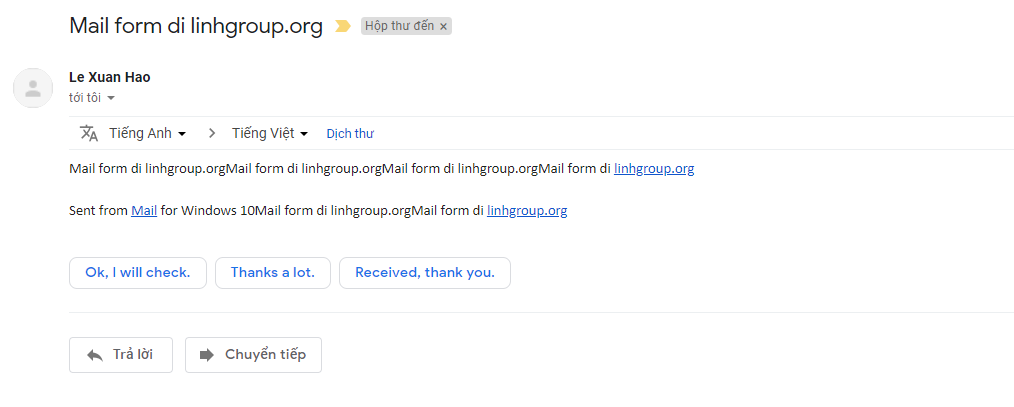Image resolution: width=1014 pixels, height=407 pixels.
Task: Open the Mail link in signature
Action: point(144,210)
